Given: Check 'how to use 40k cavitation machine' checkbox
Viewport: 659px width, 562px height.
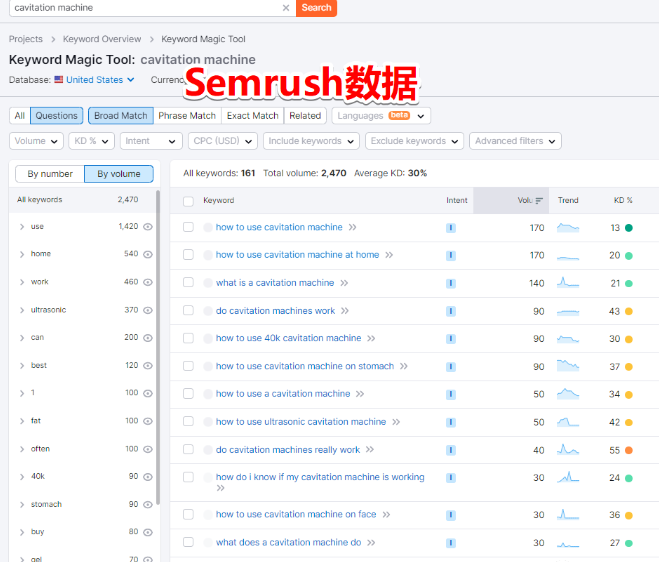Looking at the screenshot, I should (x=188, y=338).
